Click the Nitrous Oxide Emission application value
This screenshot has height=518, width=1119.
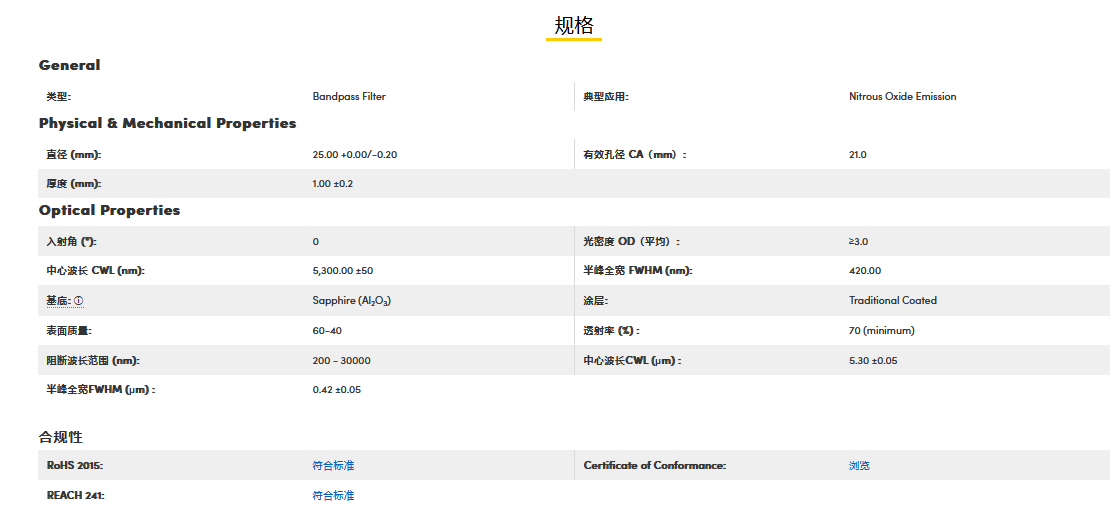(x=902, y=97)
